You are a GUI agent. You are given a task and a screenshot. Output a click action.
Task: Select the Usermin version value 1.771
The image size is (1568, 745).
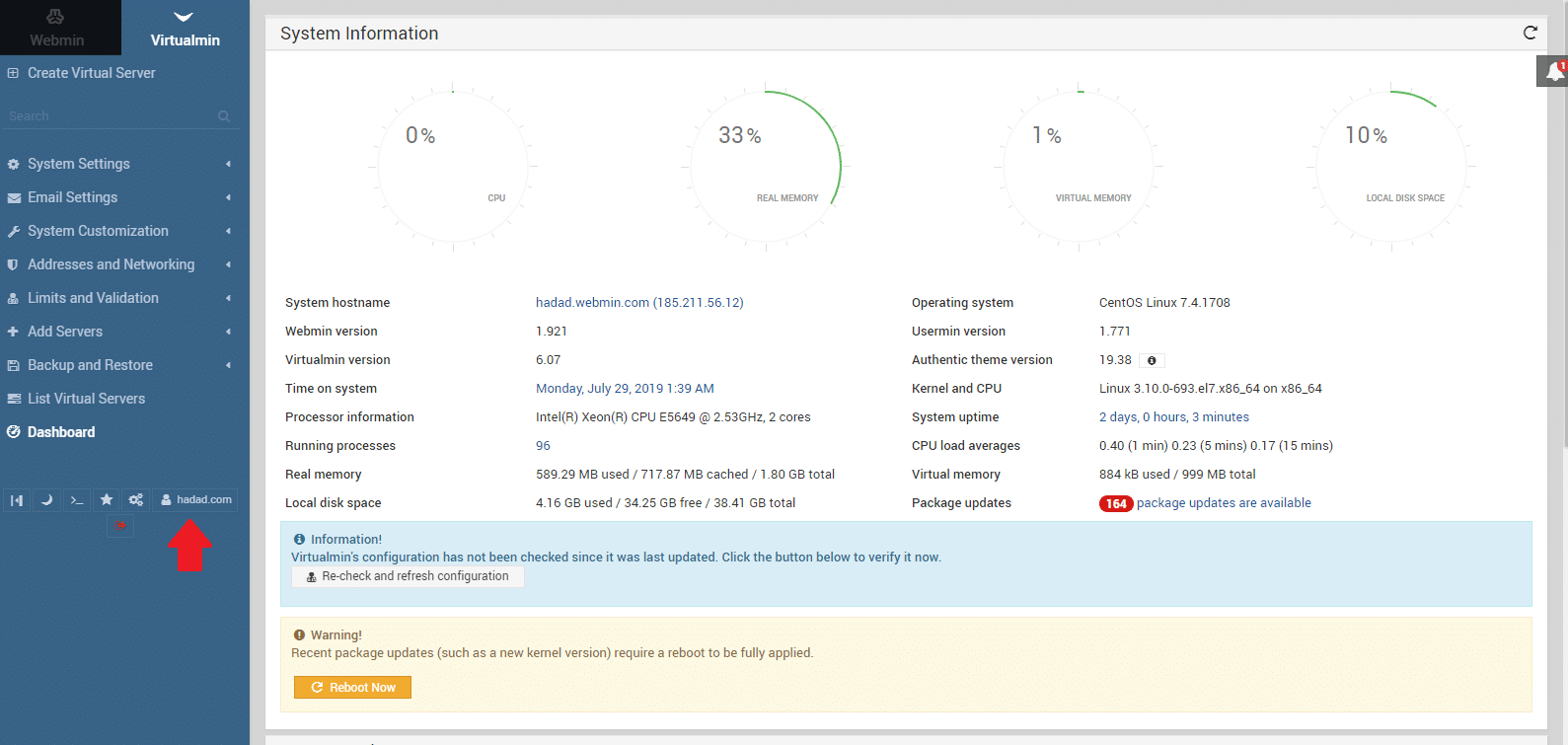pos(1115,332)
